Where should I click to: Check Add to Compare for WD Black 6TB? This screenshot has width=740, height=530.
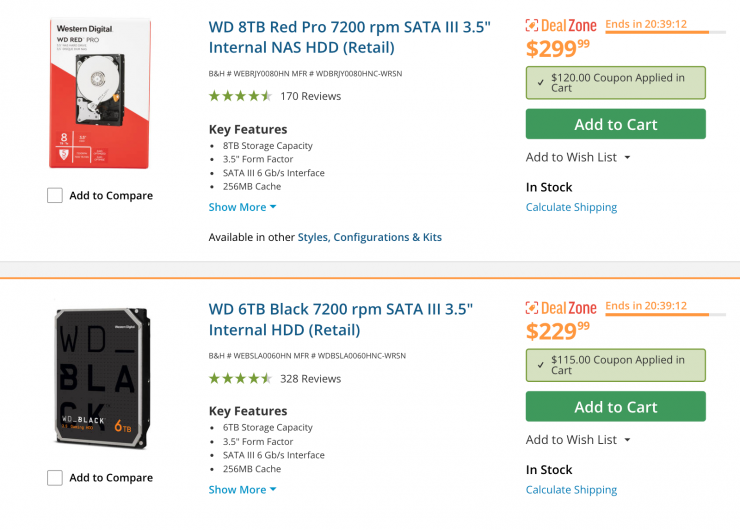tap(55, 478)
